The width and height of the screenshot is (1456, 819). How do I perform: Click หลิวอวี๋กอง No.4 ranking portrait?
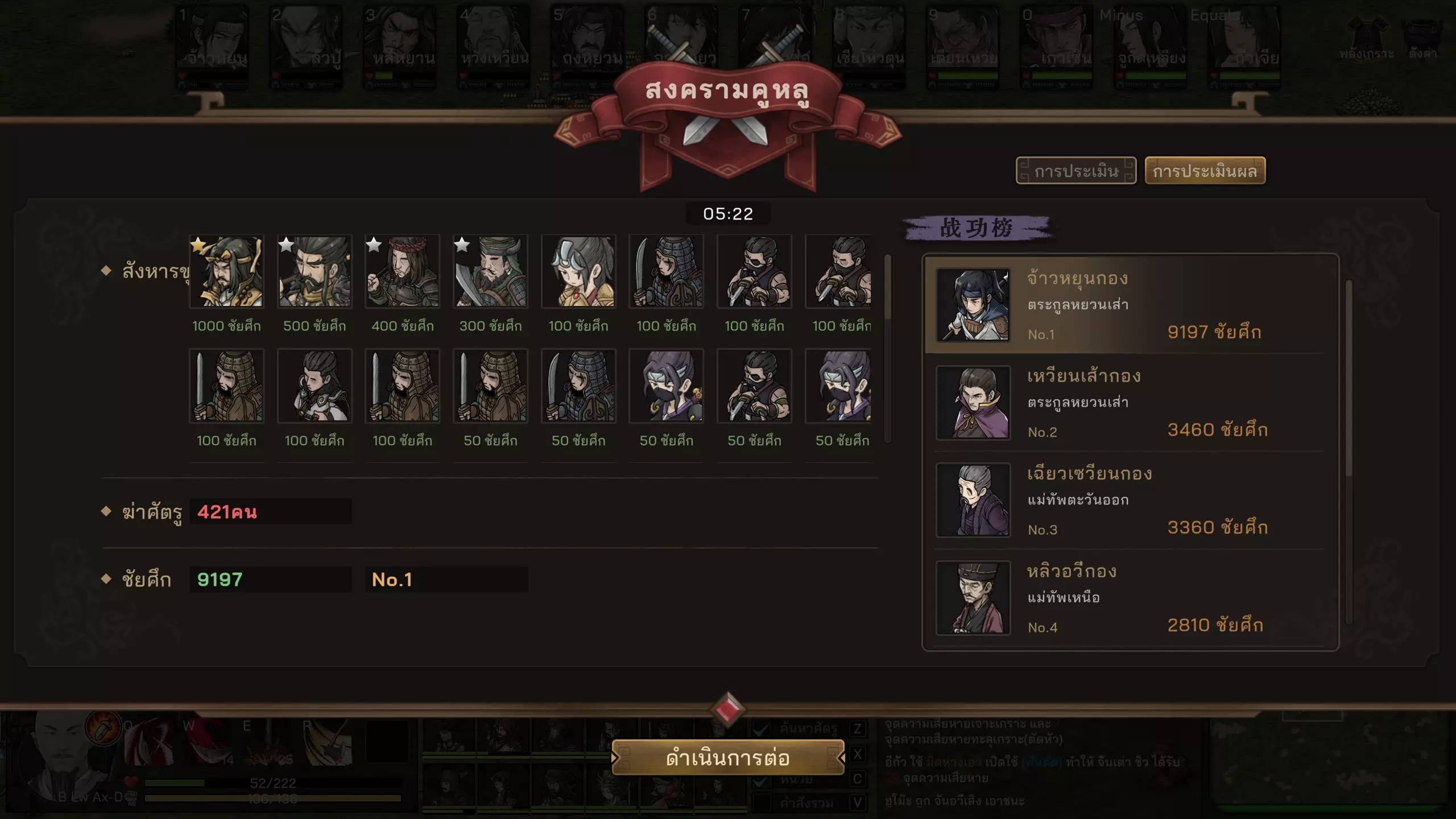click(973, 598)
